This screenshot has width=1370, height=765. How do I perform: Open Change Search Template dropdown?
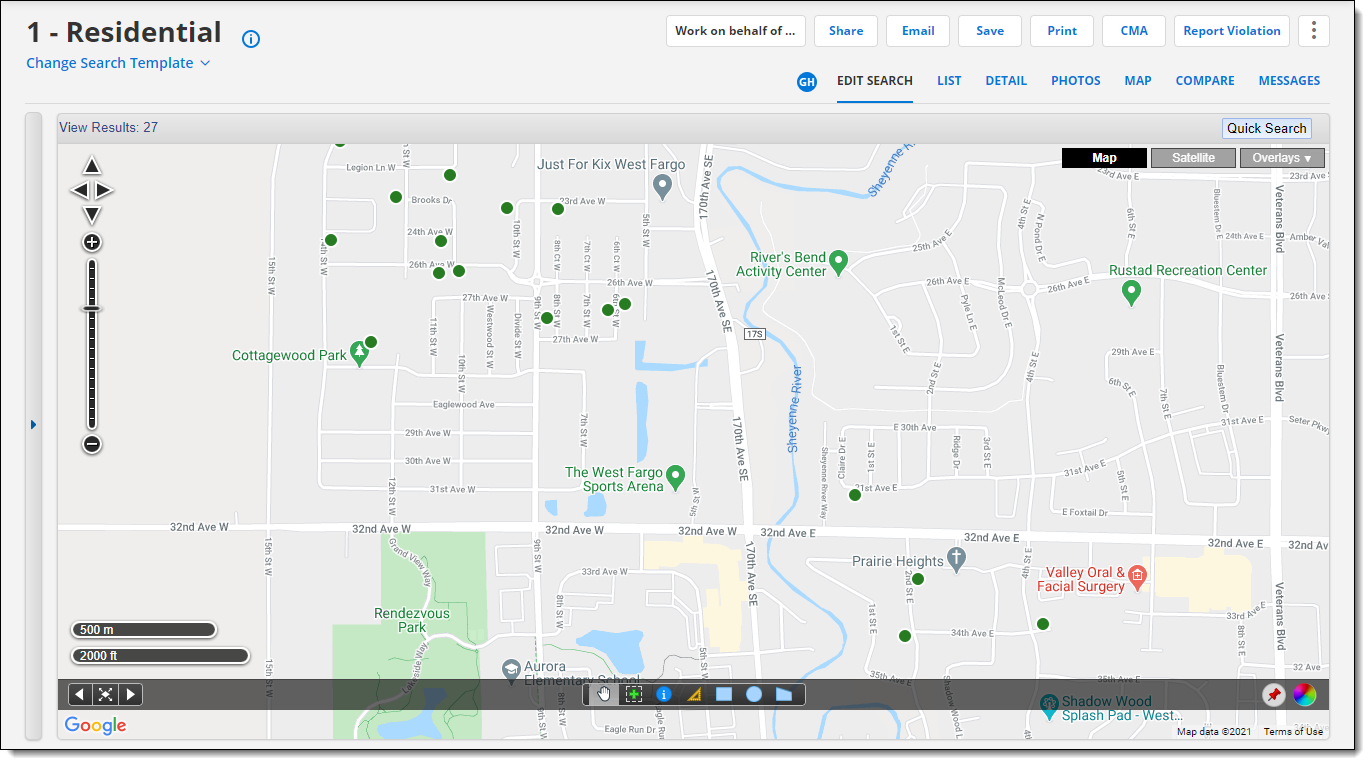tap(118, 63)
